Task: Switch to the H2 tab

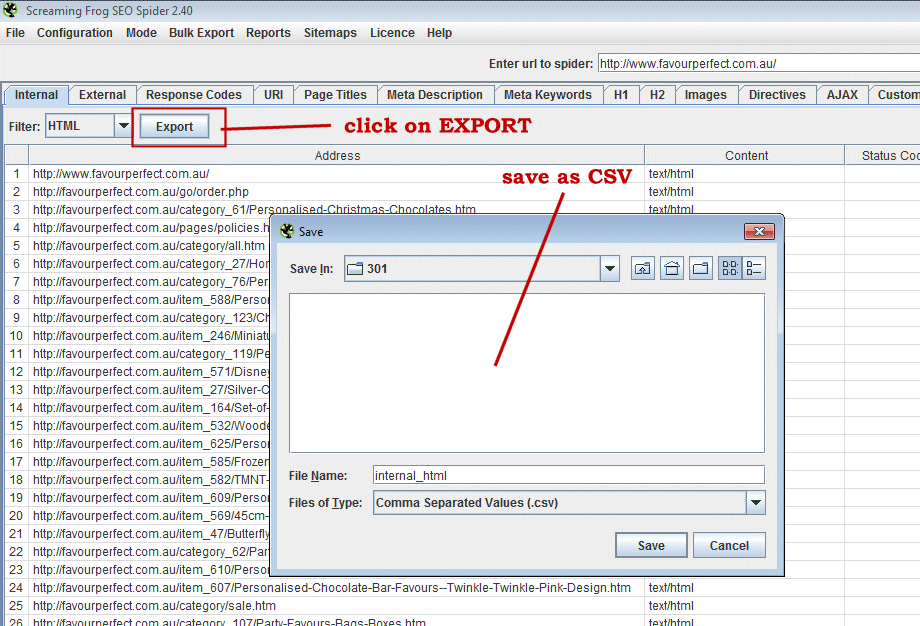Action: [x=657, y=95]
